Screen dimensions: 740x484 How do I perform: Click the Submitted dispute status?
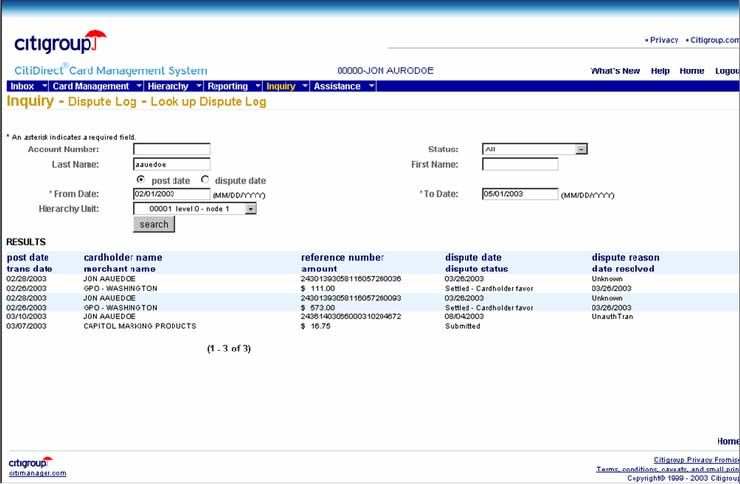point(462,326)
